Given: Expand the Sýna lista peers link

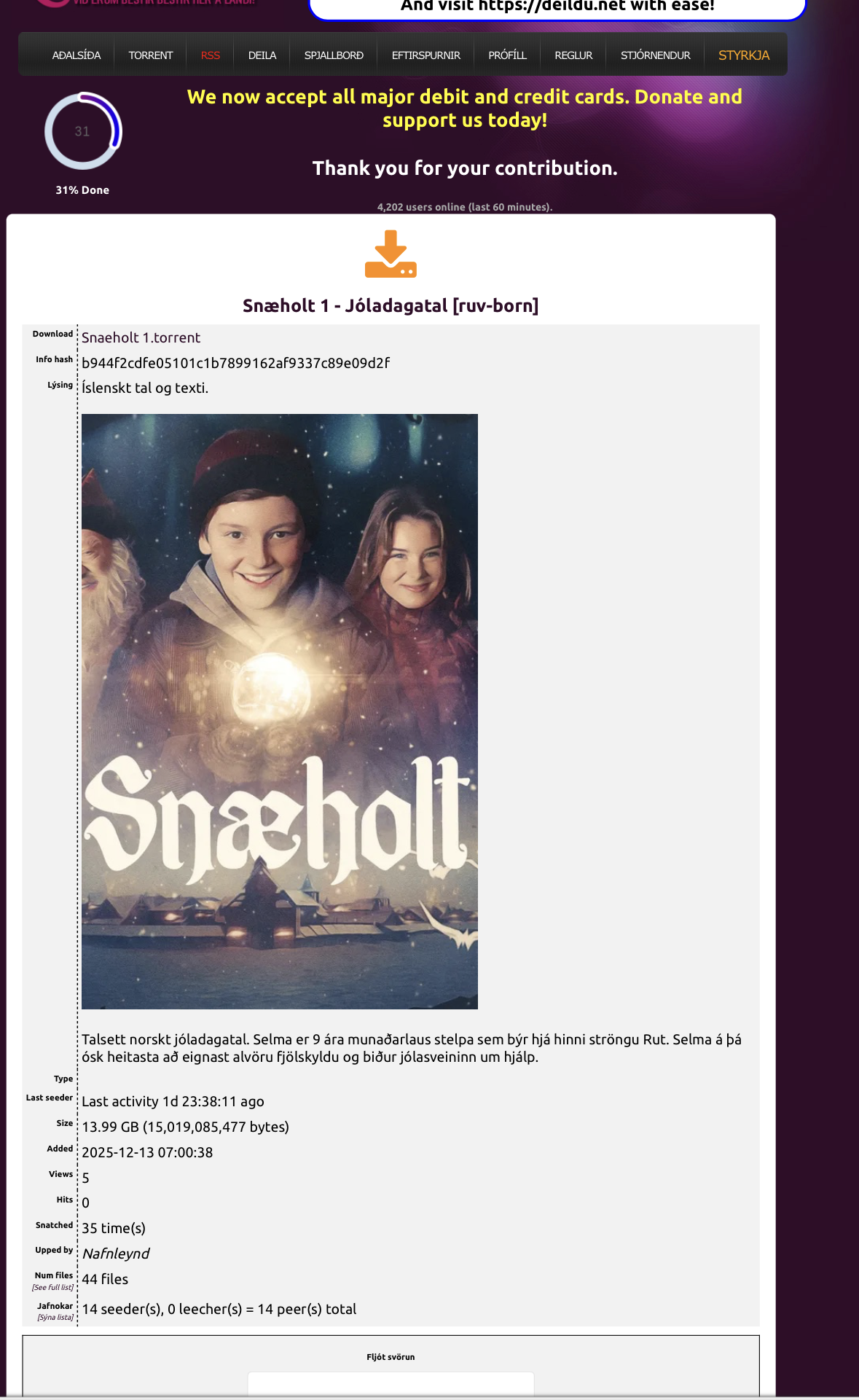Looking at the screenshot, I should click(55, 1318).
